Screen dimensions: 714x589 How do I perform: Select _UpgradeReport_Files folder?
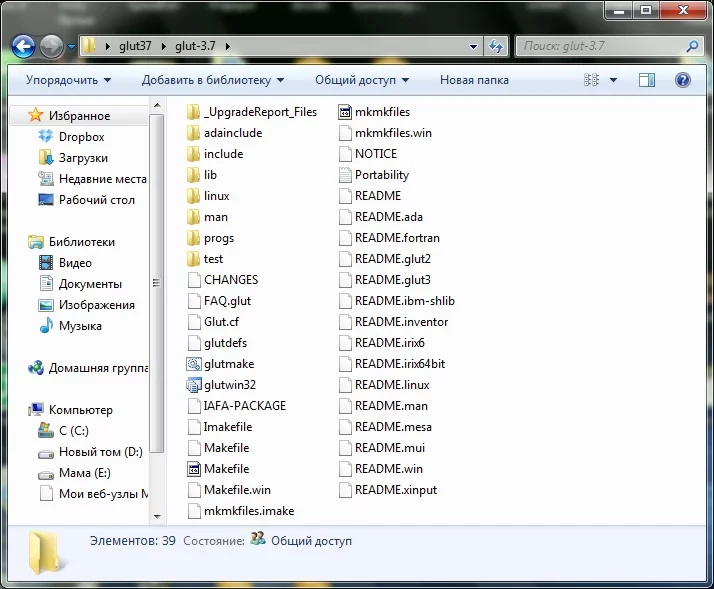tap(252, 112)
